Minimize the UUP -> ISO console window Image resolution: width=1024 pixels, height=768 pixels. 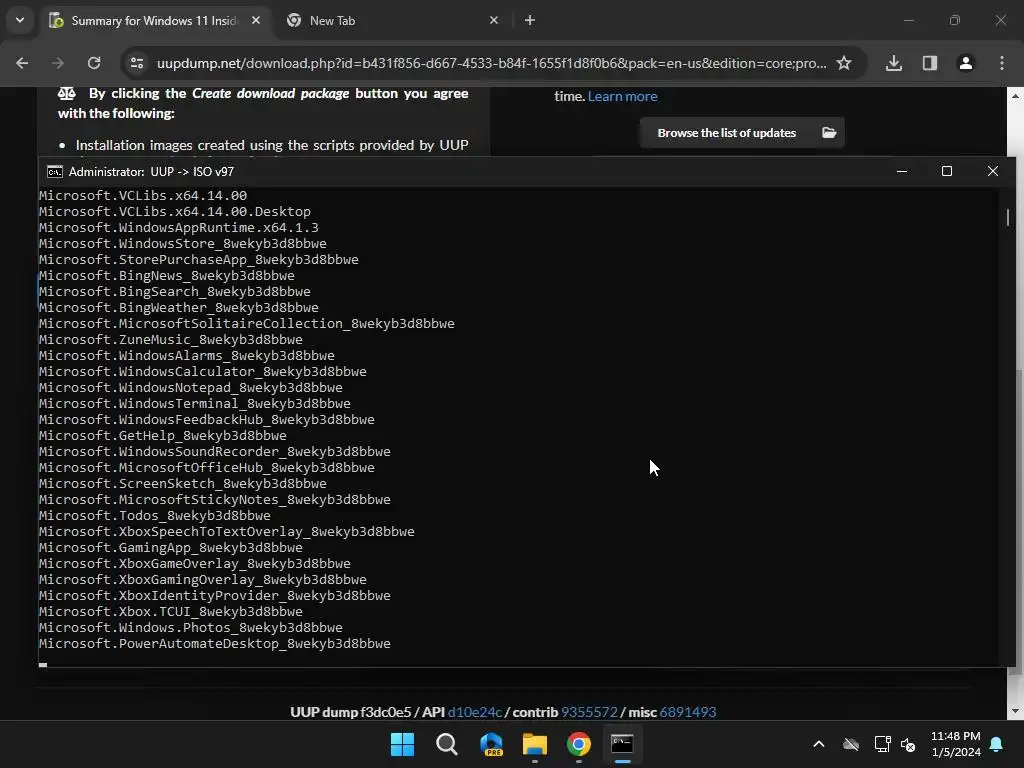point(902,171)
